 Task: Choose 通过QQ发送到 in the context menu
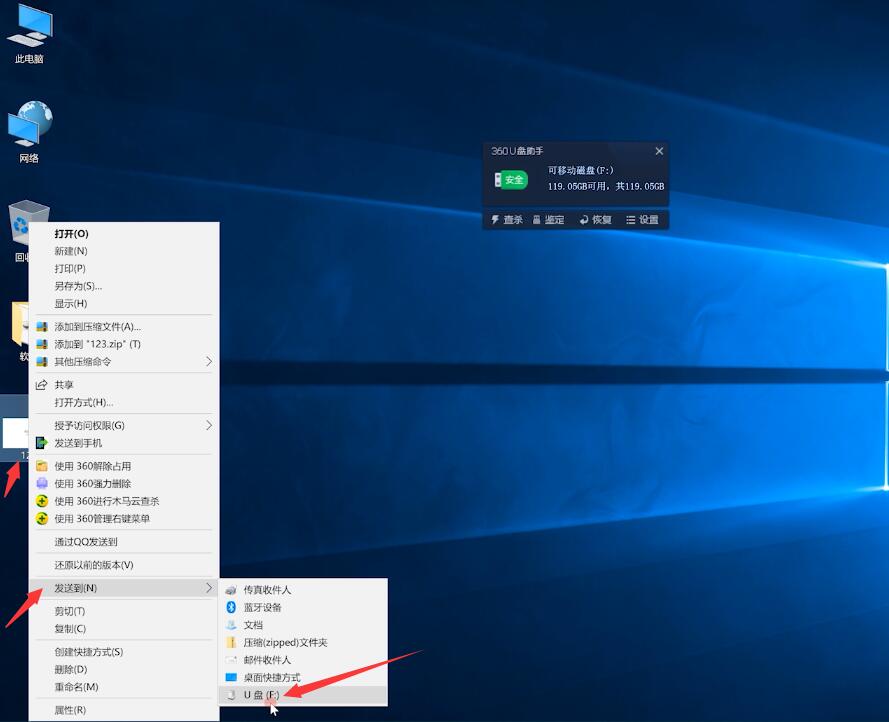pos(124,542)
